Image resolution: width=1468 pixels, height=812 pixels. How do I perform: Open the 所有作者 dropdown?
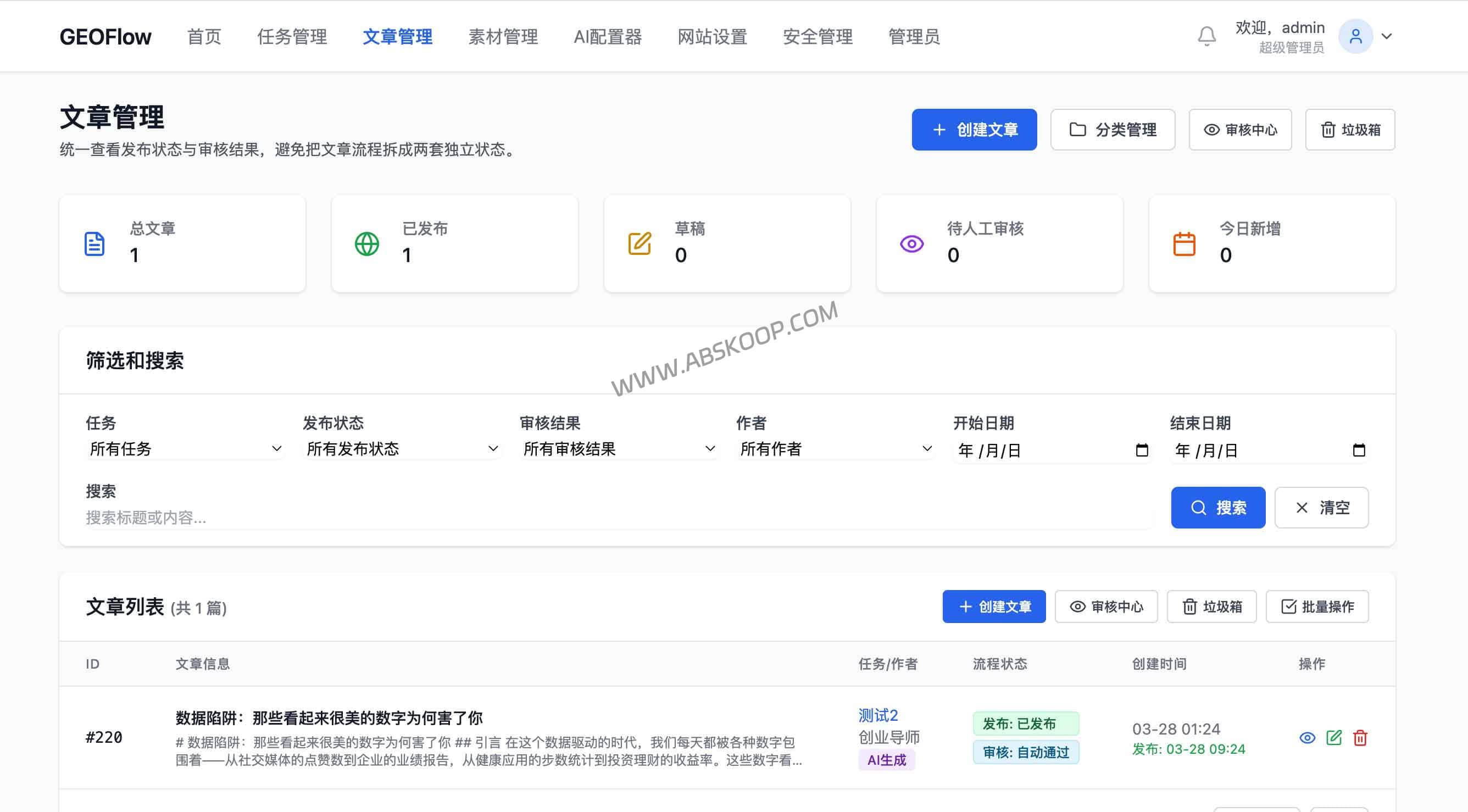point(835,449)
